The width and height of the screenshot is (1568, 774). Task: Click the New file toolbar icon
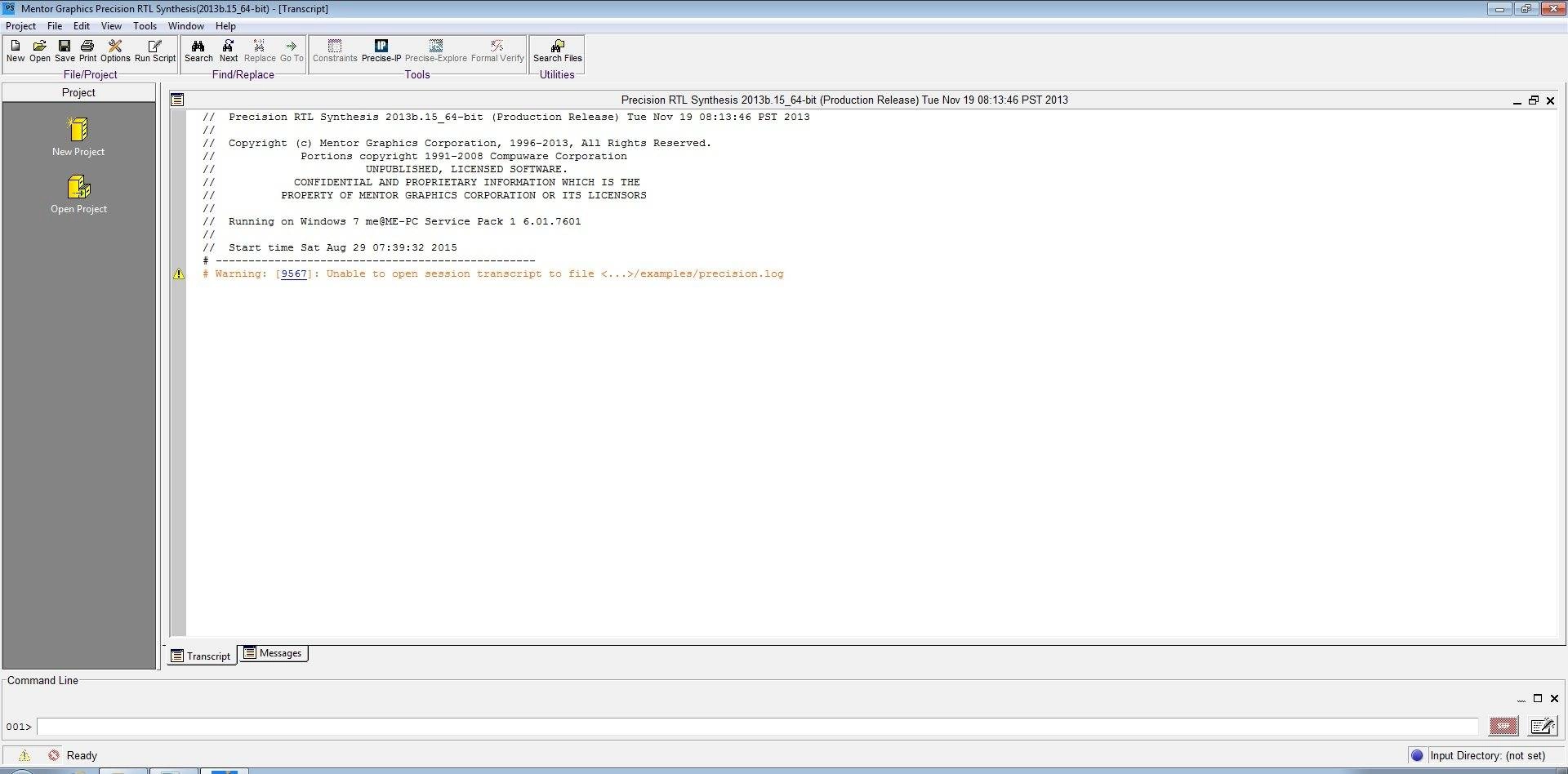(x=16, y=51)
